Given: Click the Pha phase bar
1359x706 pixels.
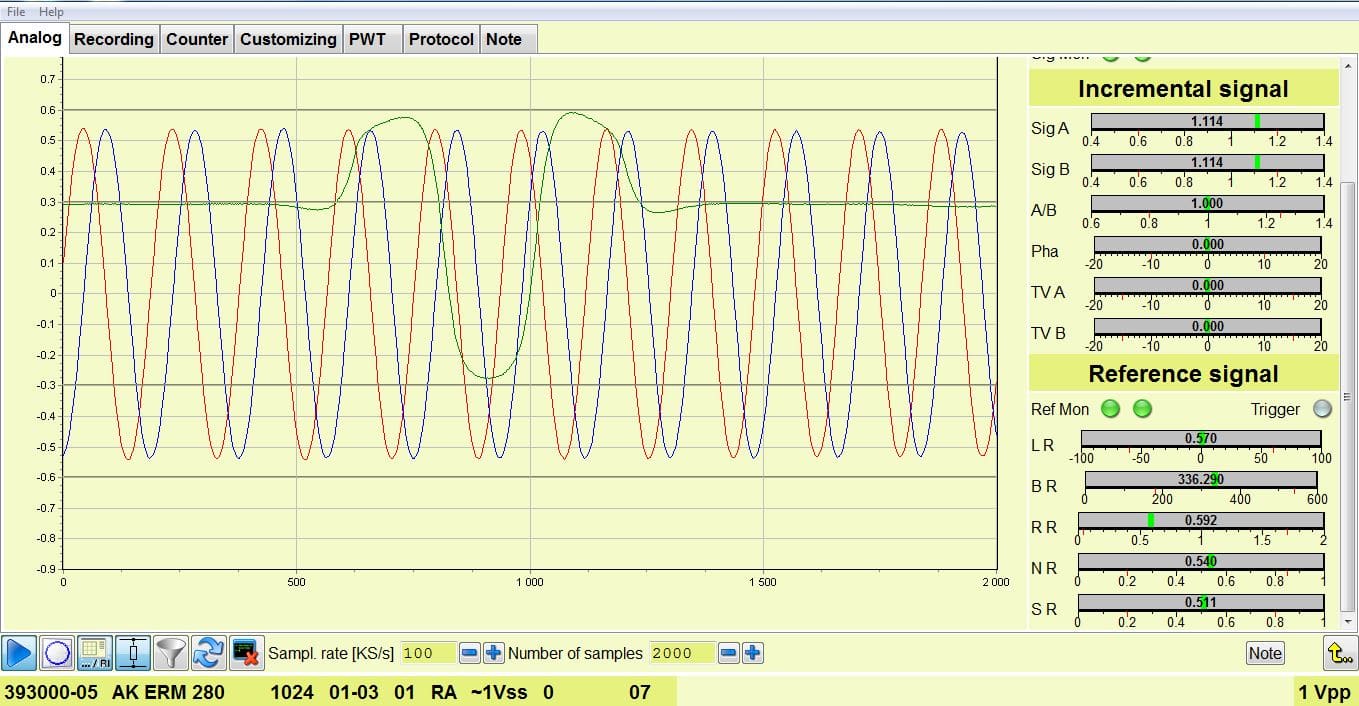Looking at the screenshot, I should pos(1207,244).
